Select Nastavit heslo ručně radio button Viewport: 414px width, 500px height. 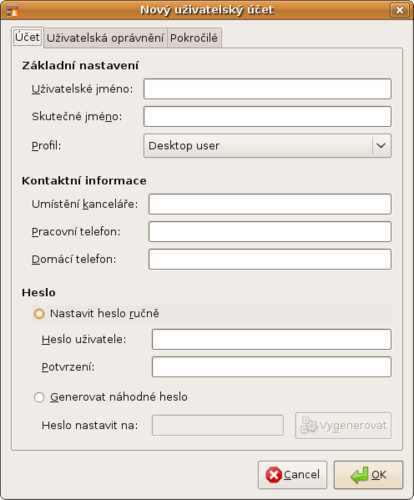coord(39,314)
